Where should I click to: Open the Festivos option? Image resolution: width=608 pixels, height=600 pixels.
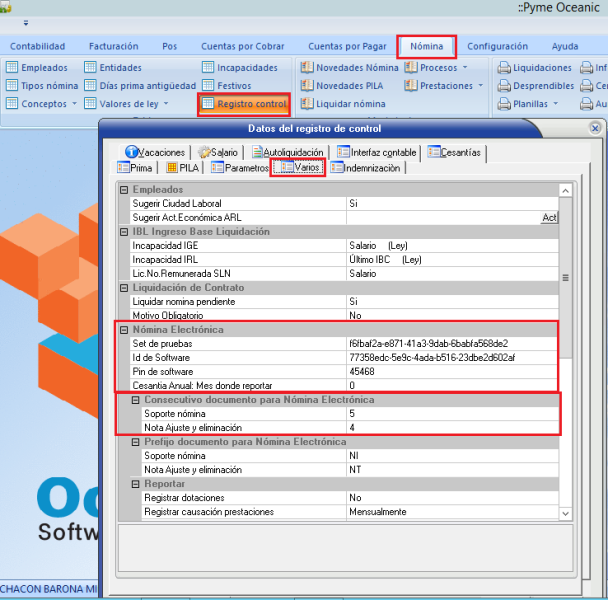click(x=234, y=86)
